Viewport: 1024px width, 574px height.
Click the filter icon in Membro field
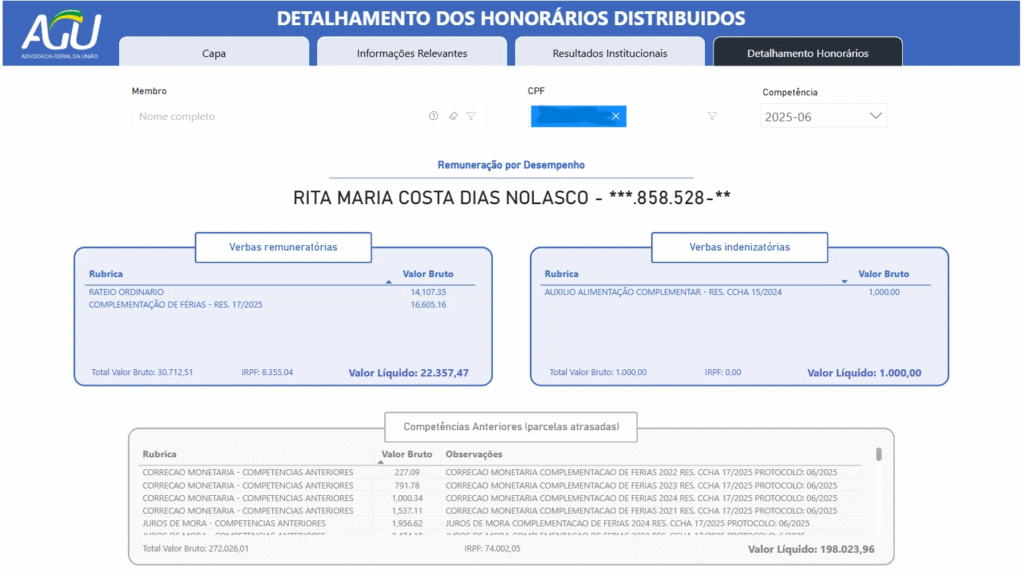tap(471, 116)
